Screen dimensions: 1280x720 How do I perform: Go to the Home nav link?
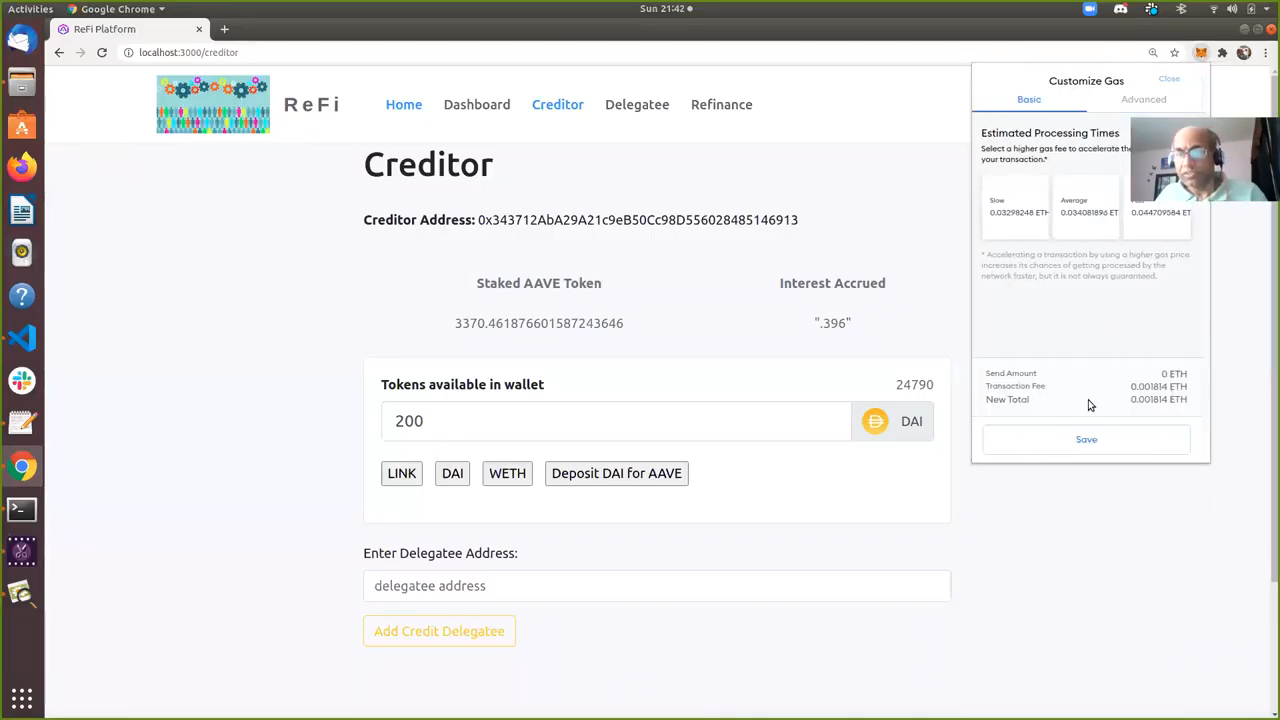404,104
